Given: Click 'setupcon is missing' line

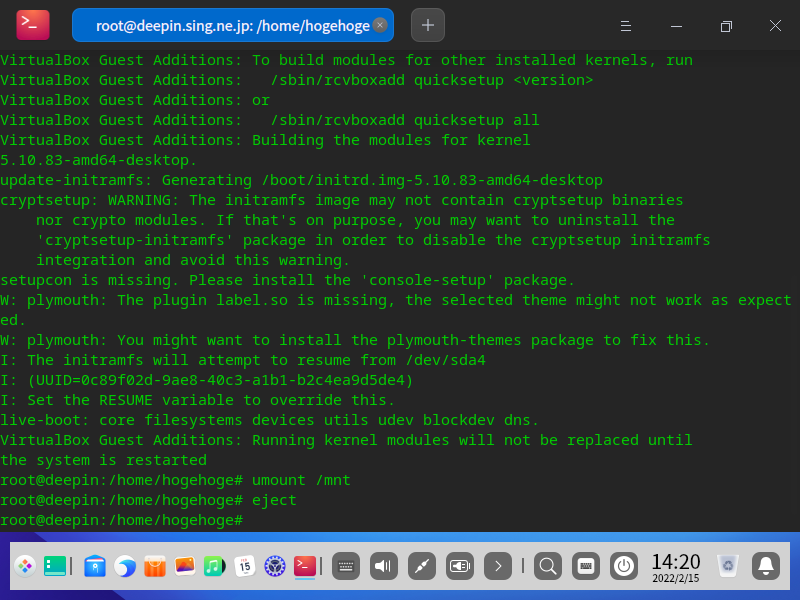Looking at the screenshot, I should (x=287, y=280).
